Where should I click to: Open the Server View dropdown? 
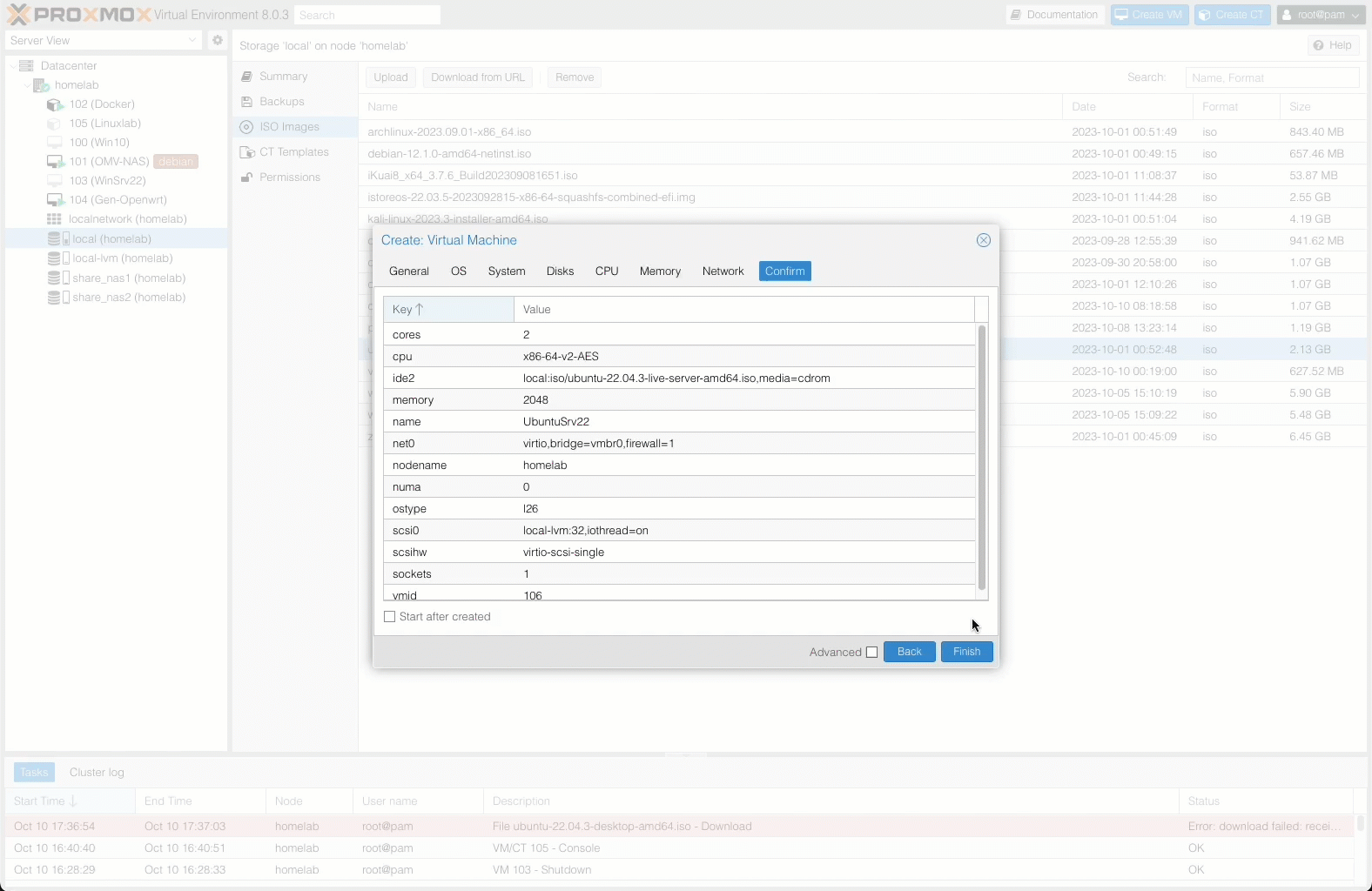pos(104,41)
